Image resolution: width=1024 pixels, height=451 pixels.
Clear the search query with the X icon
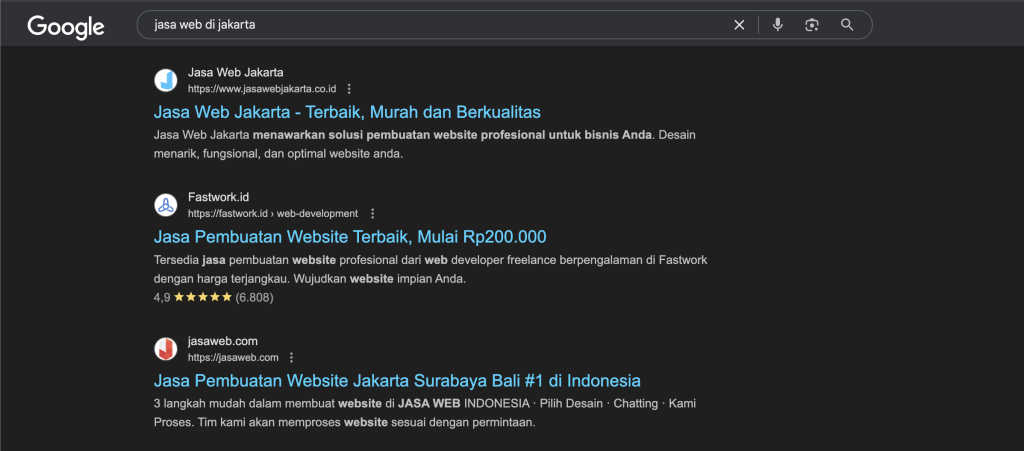tap(739, 25)
